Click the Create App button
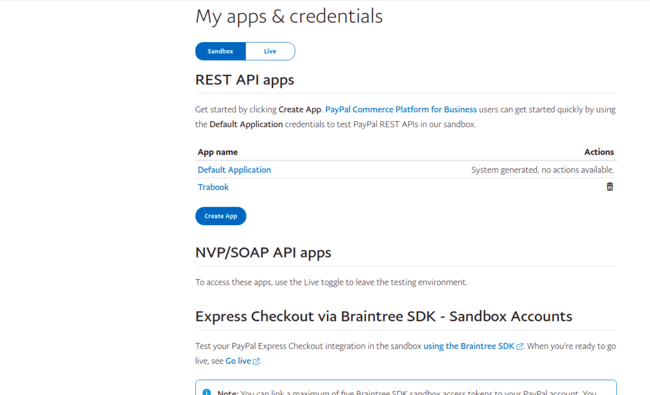 [221, 216]
